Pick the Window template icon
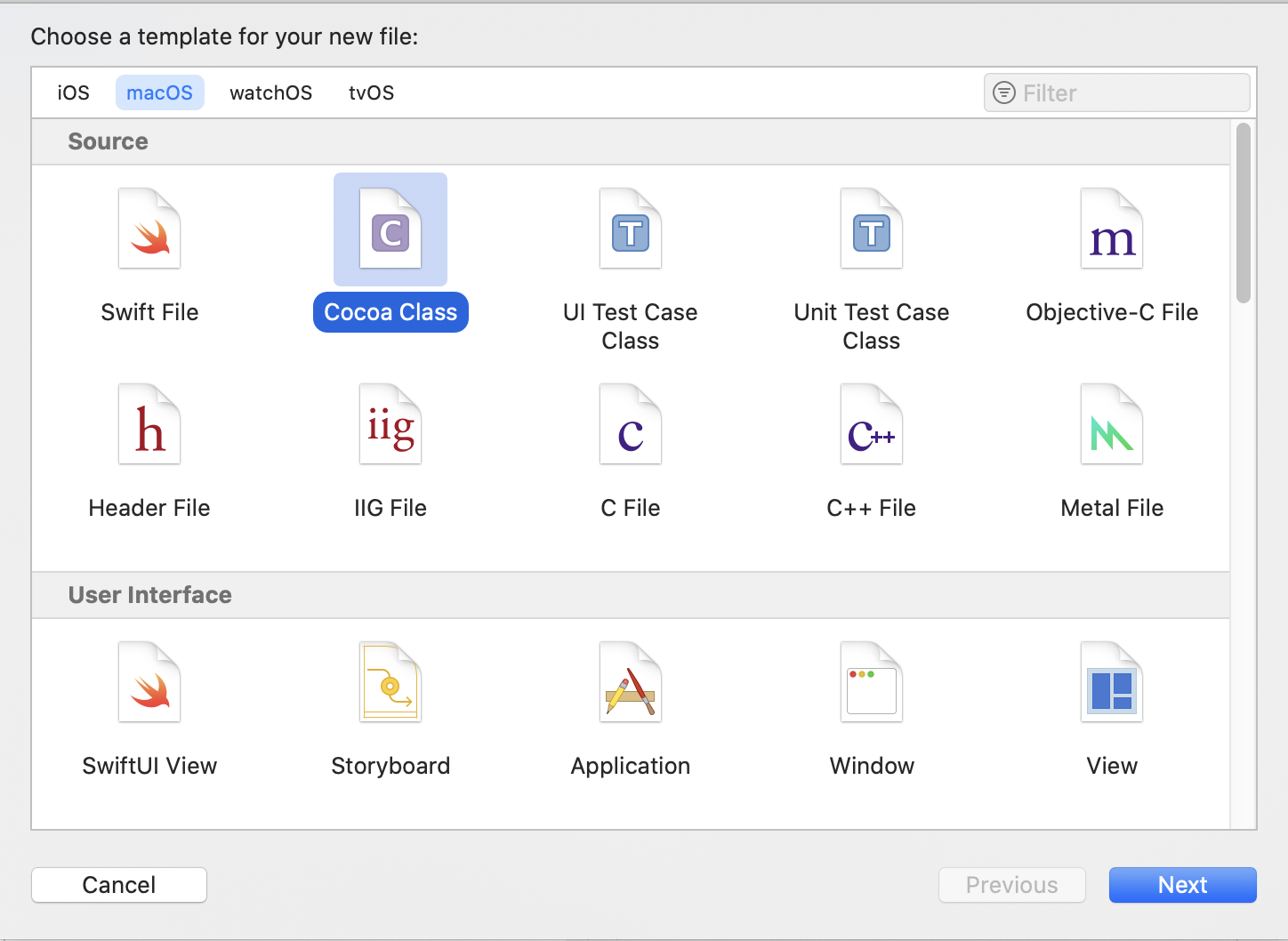This screenshot has height=941, width=1288. pos(872,682)
